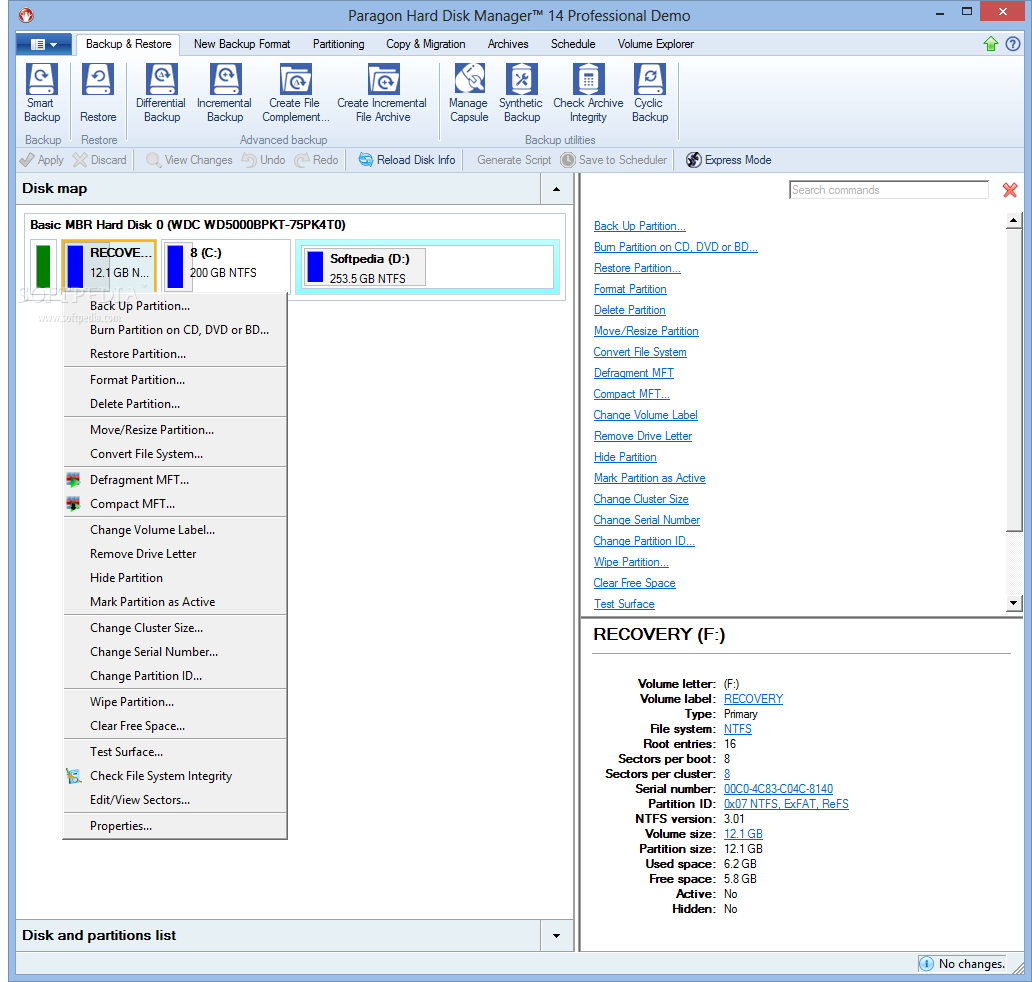The width and height of the screenshot is (1032, 982).
Task: Launch Smart Backup wizard
Action: click(x=41, y=93)
